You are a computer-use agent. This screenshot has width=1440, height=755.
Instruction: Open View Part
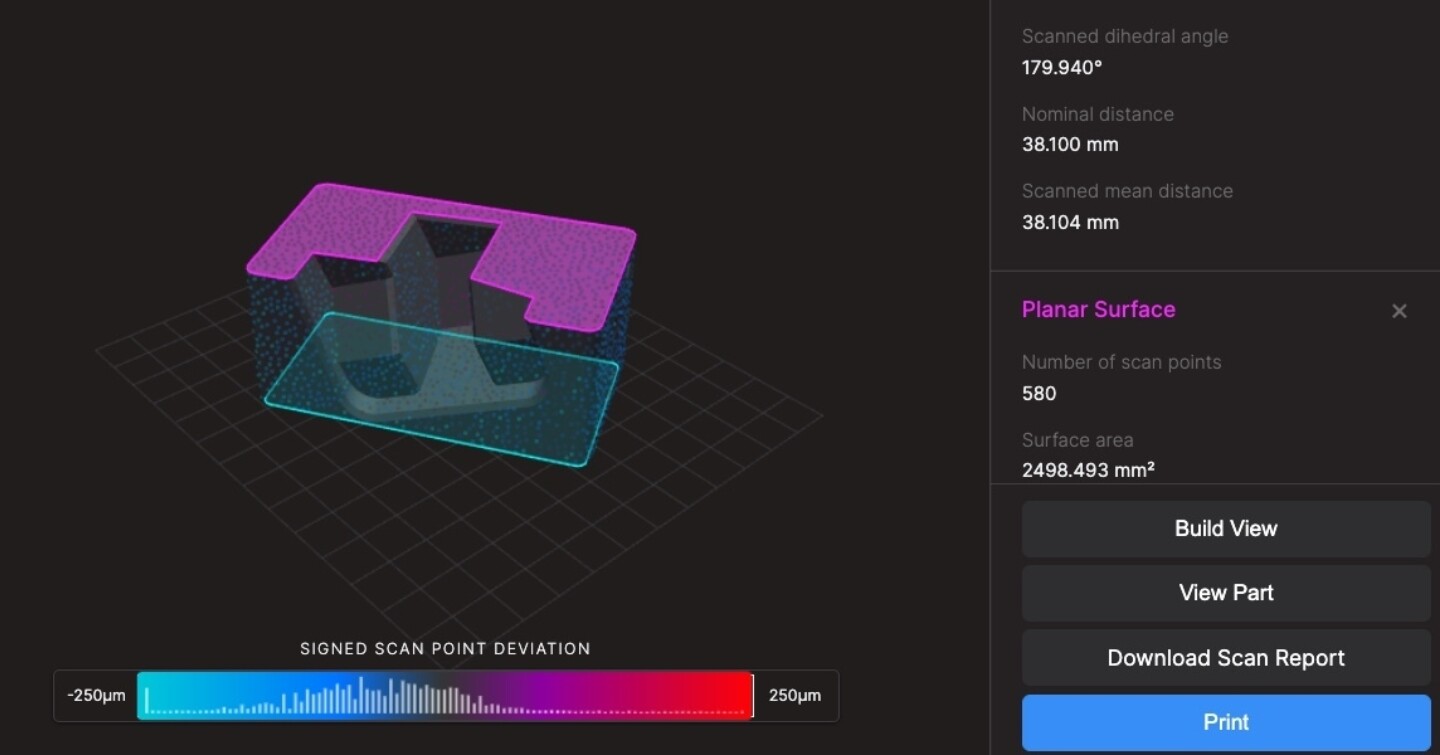(1225, 593)
